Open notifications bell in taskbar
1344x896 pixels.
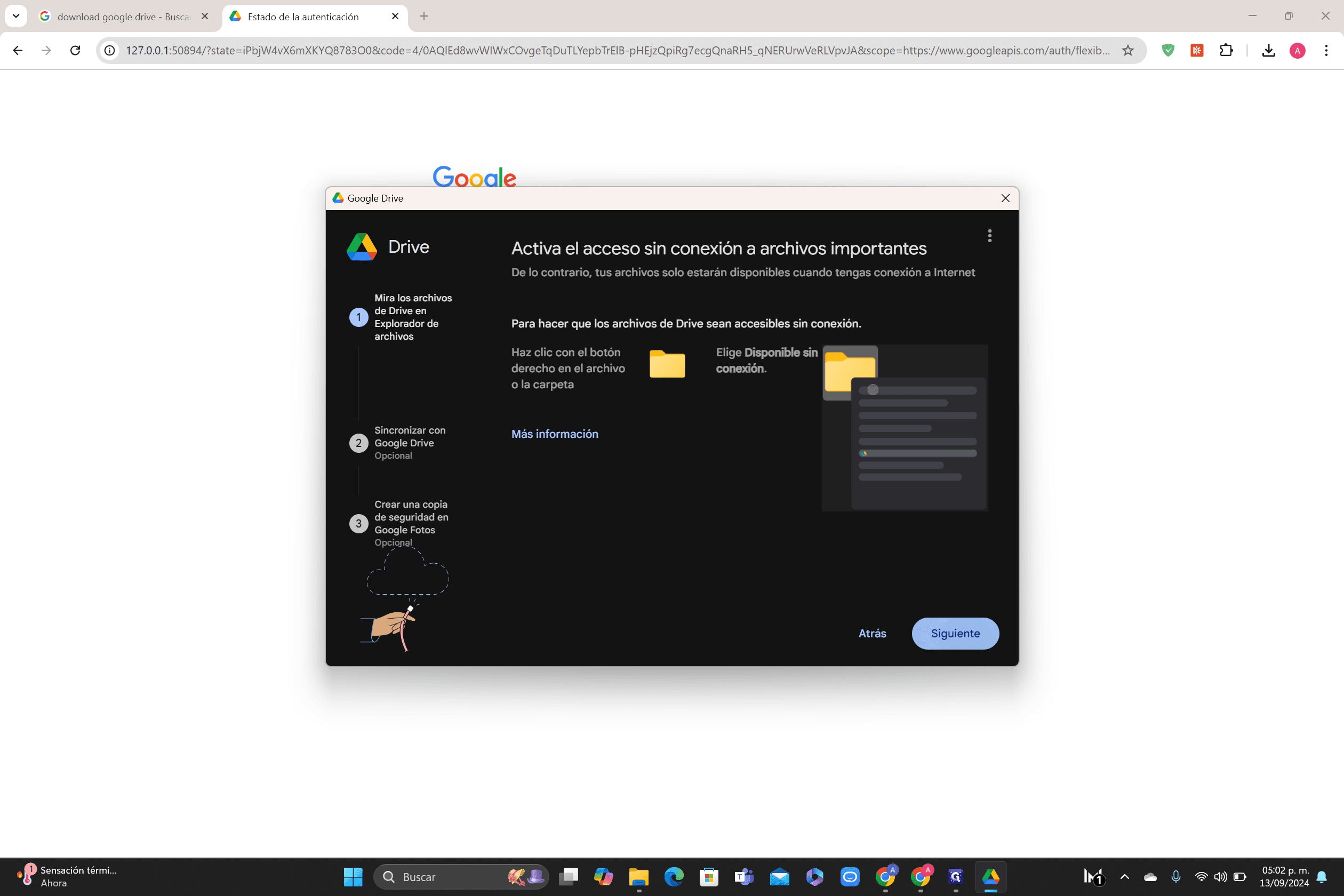[x=1322, y=877]
